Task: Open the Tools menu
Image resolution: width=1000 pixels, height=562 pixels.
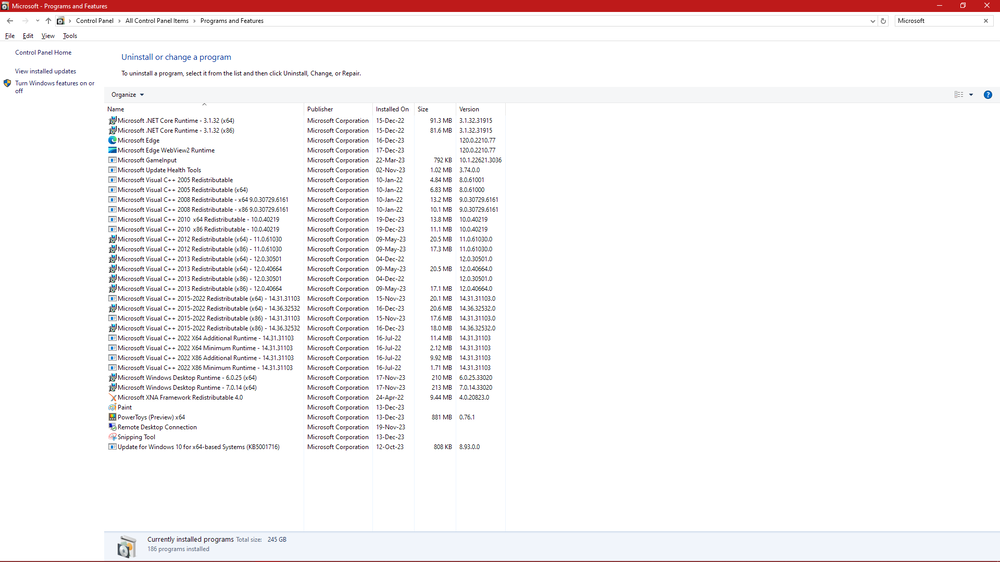Action: 70,36
